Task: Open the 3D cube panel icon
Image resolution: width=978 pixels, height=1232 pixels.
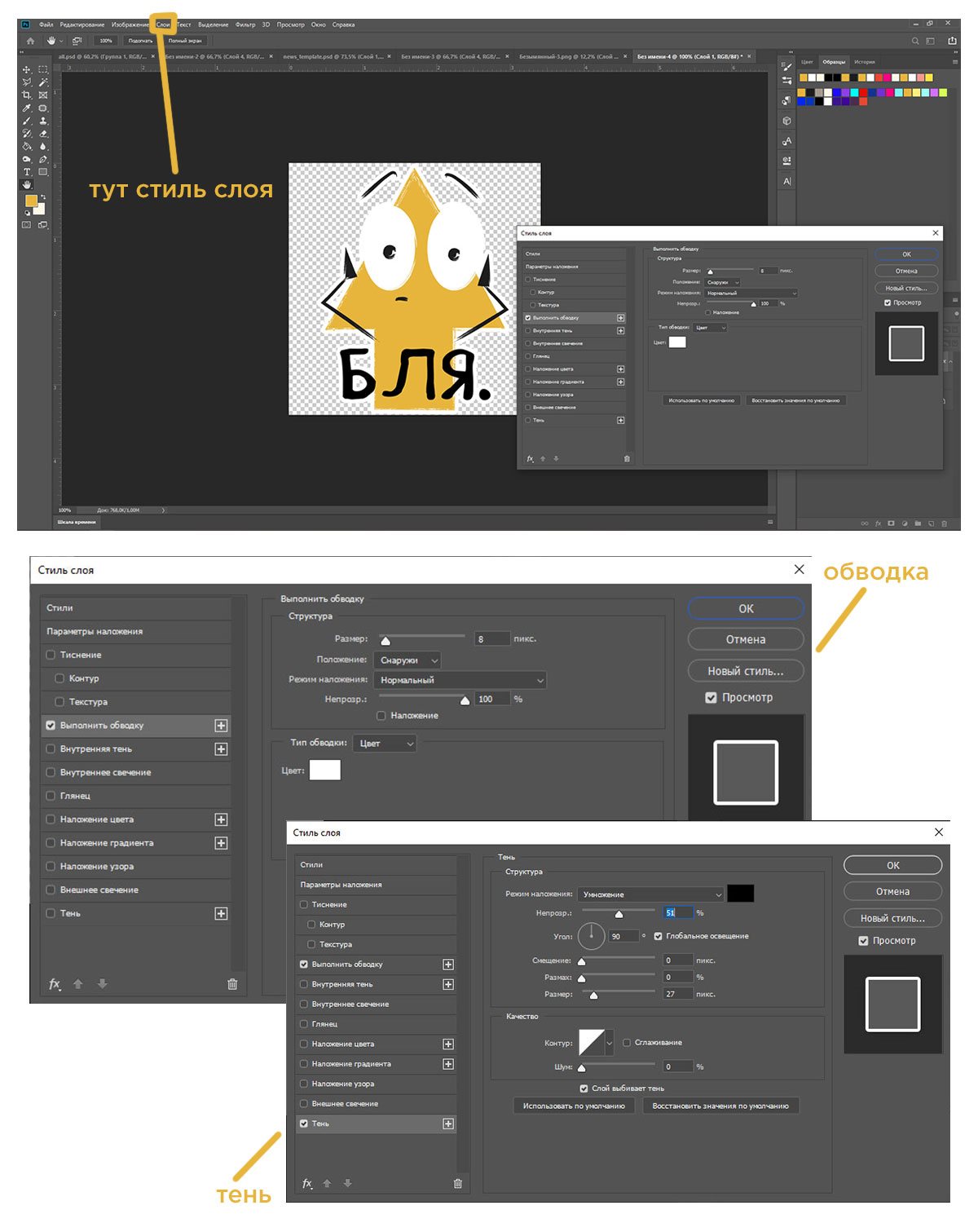Action: [x=786, y=121]
